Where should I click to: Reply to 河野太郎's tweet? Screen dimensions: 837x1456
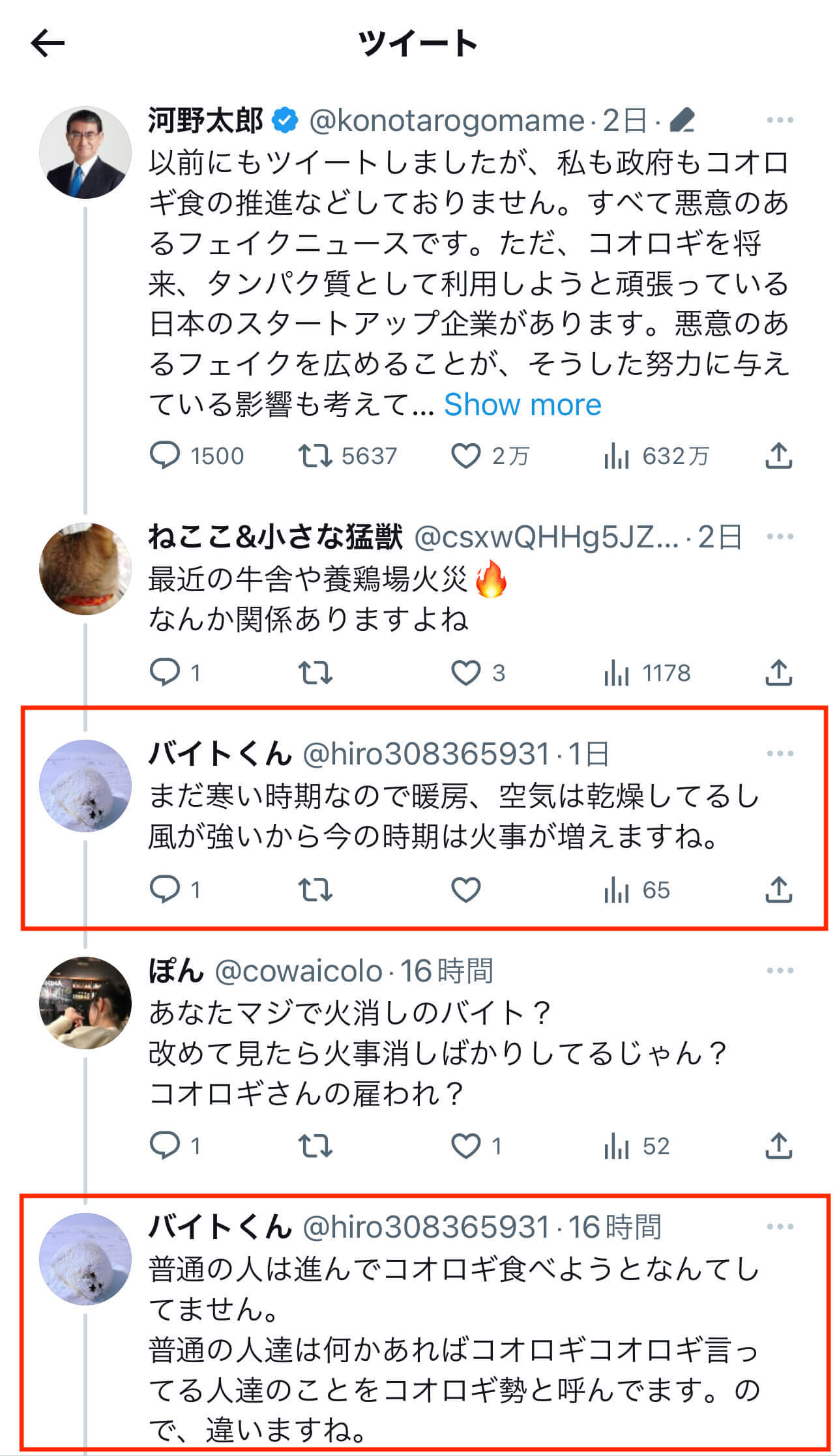164,456
